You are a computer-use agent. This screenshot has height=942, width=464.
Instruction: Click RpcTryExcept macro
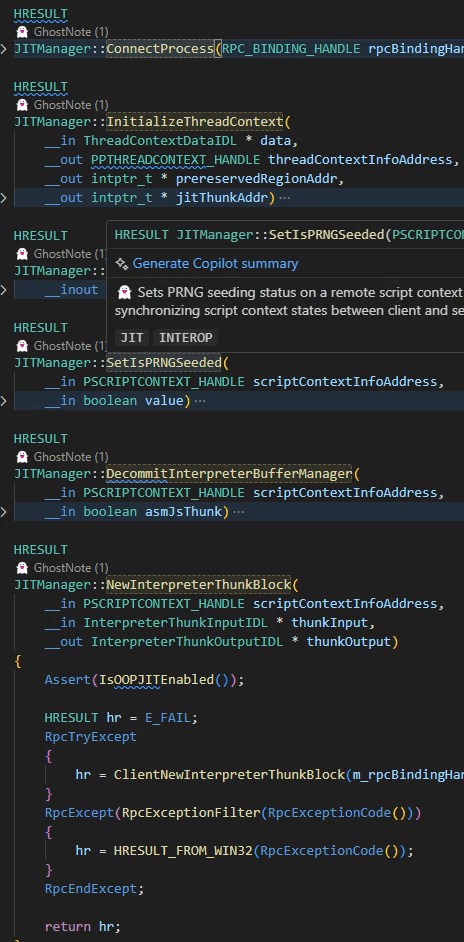(91, 736)
